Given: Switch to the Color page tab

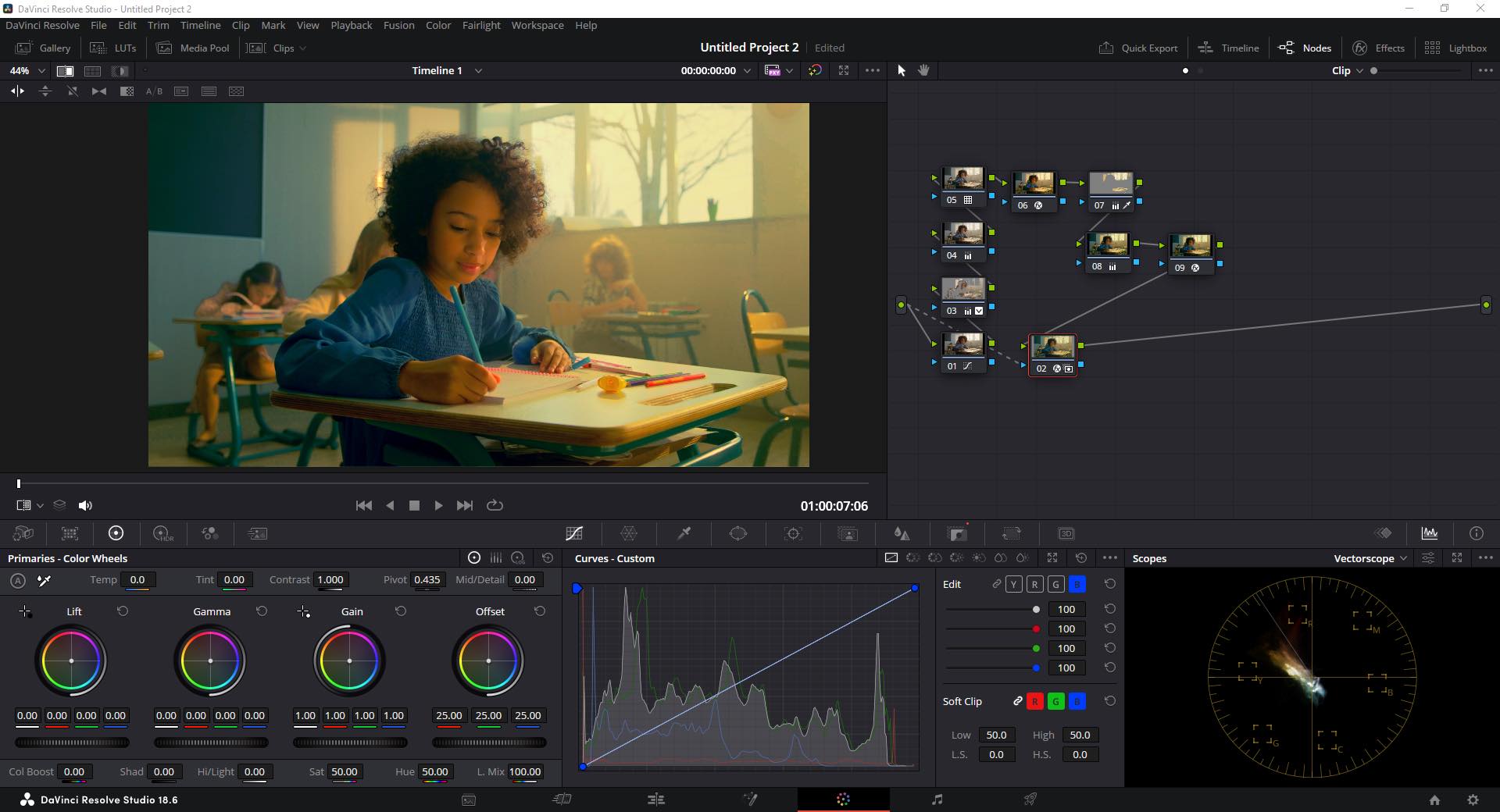Looking at the screenshot, I should (x=843, y=799).
